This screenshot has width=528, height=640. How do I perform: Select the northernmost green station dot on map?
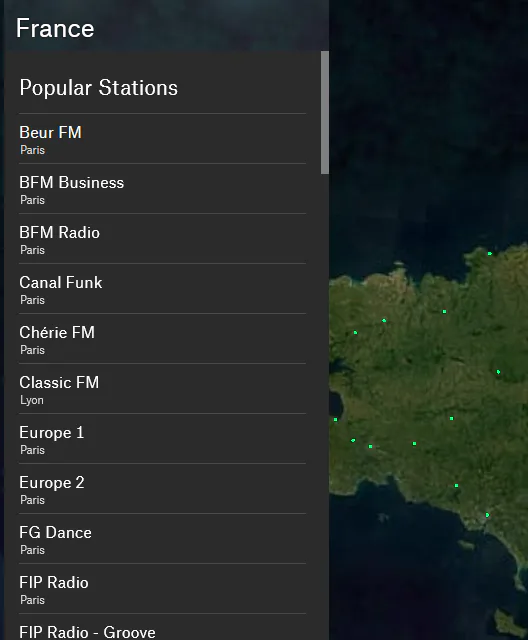[x=490, y=253]
